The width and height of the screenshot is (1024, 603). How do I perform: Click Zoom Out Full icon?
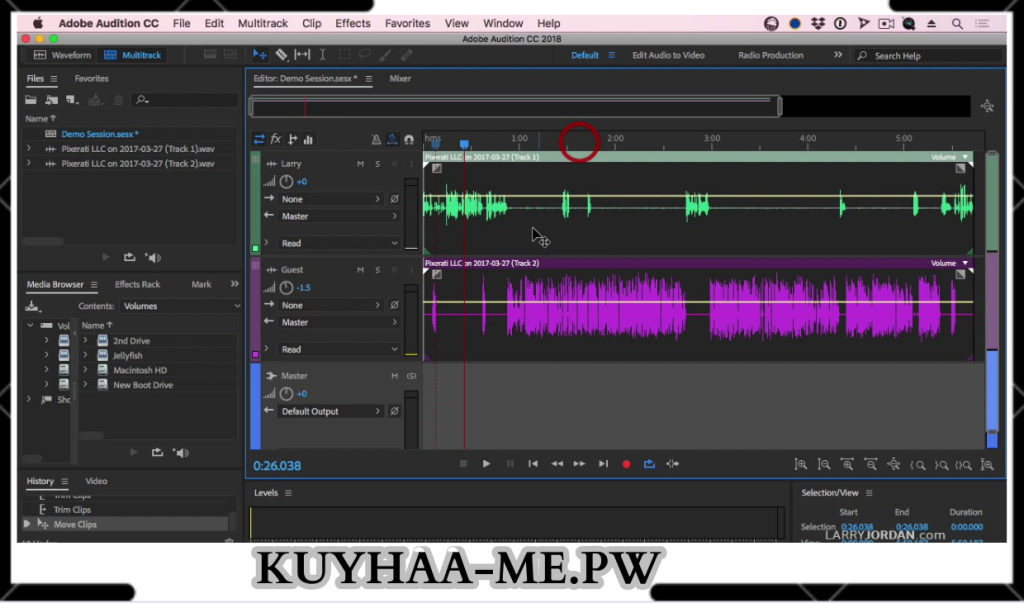click(x=894, y=464)
